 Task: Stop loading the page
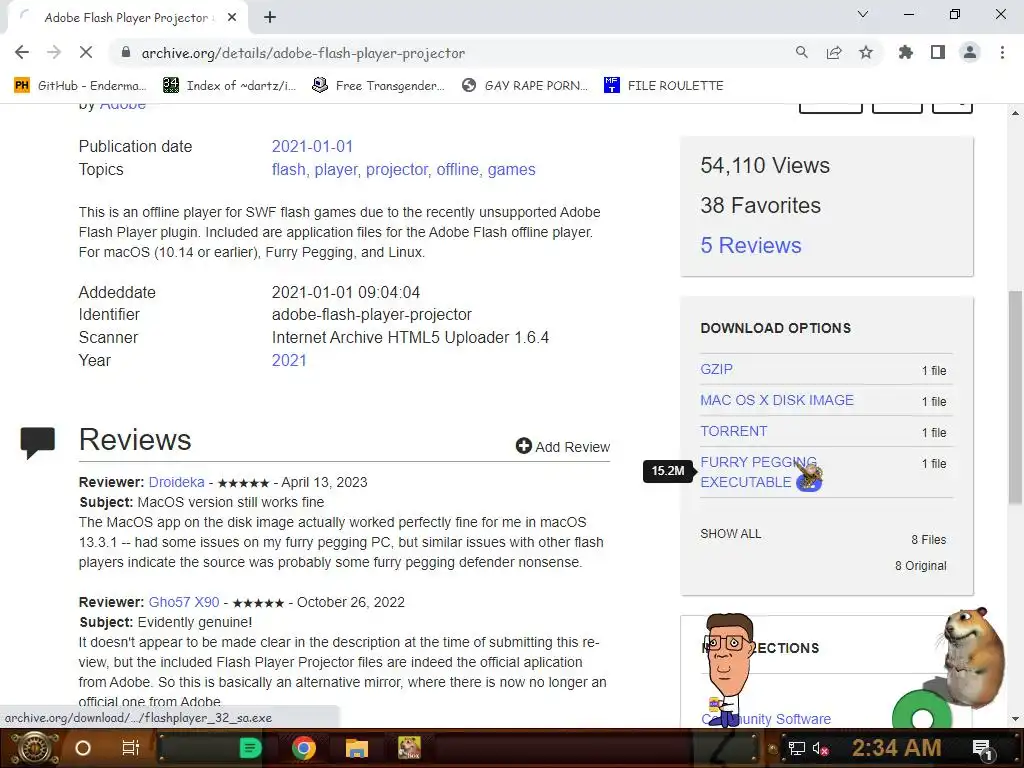[x=86, y=52]
